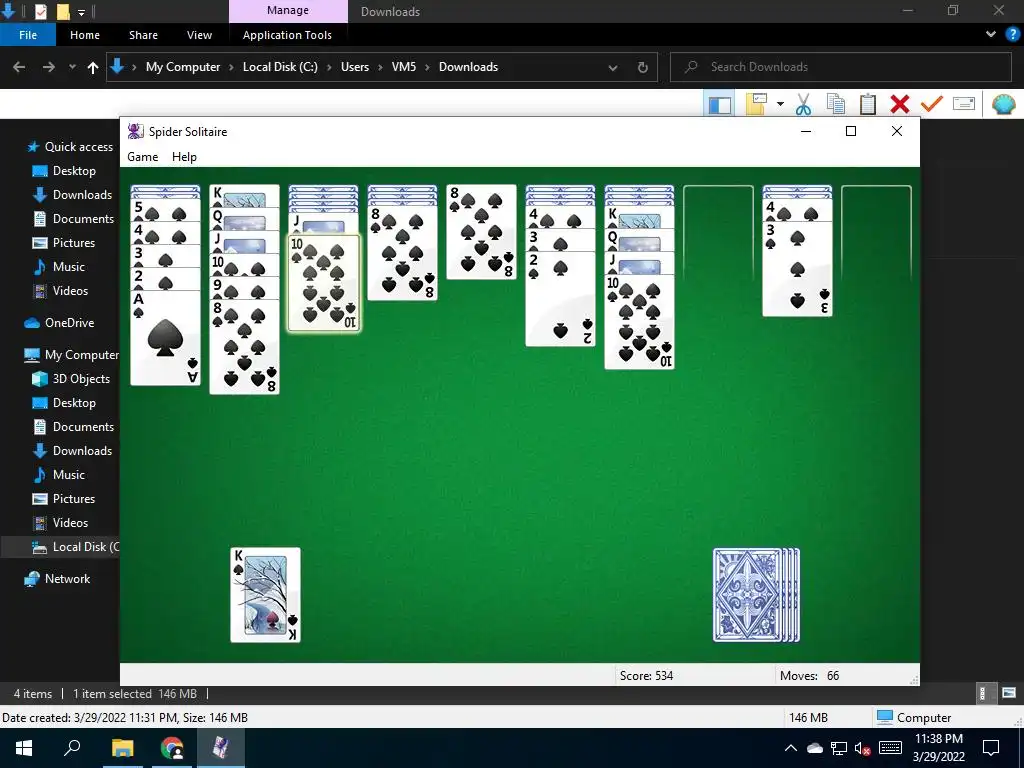Open the Application Tools ribbon tab
The height and width of the screenshot is (768, 1024).
pyautogui.click(x=287, y=35)
